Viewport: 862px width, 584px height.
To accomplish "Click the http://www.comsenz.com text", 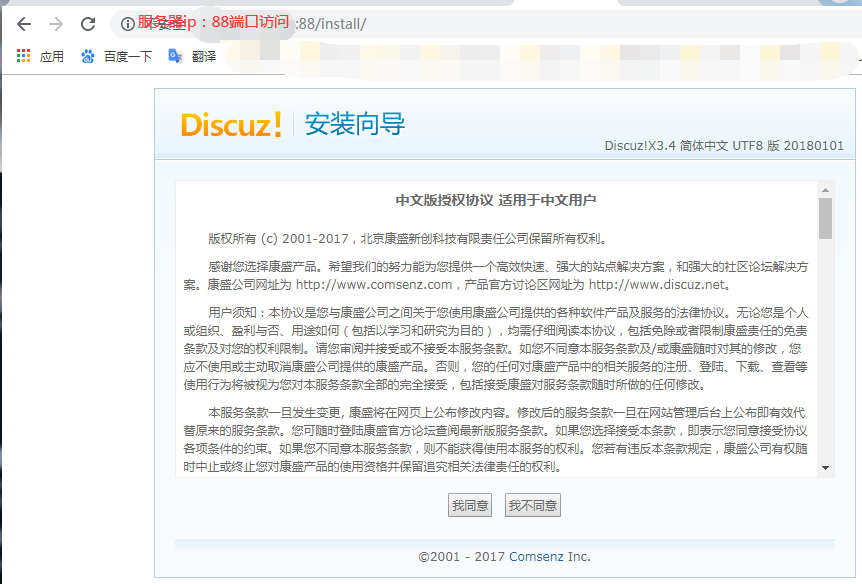I will 374,284.
